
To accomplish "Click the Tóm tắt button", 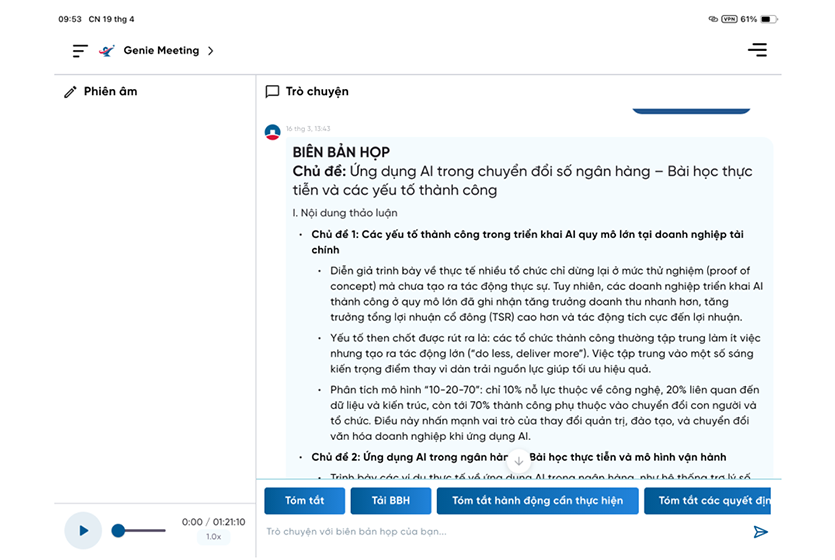I will (305, 501).
